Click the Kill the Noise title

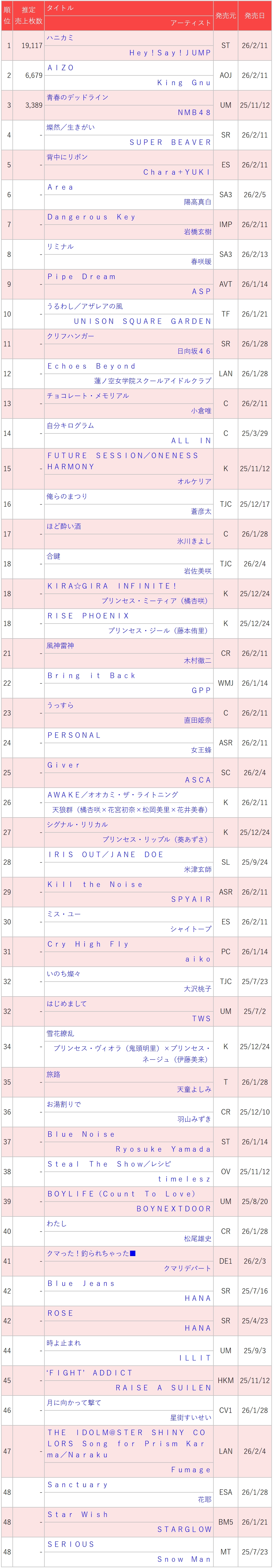pos(95,884)
